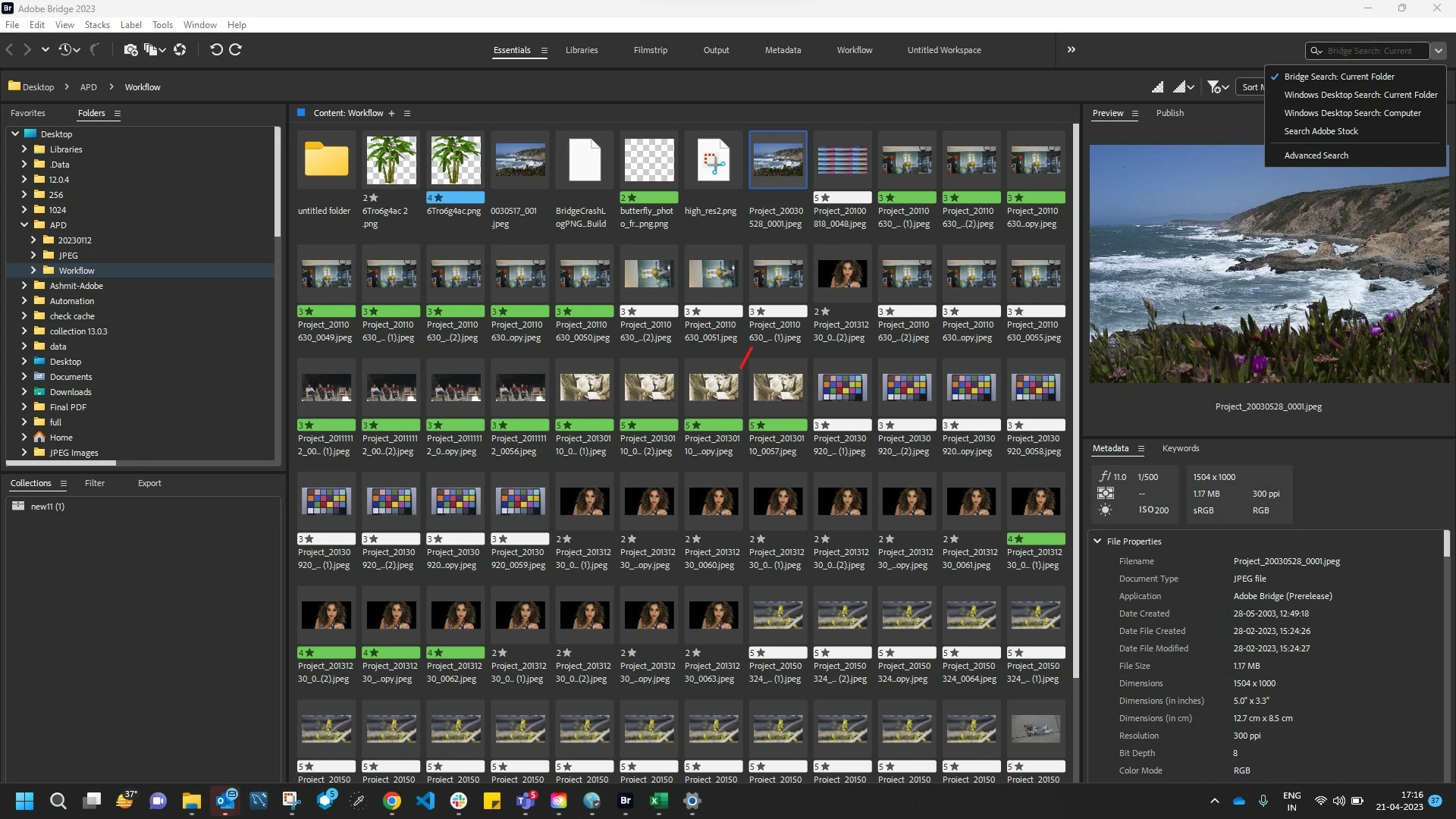Rotate 90° counterclockwise using toolbar icon
Image resolution: width=1456 pixels, height=819 pixels.
[x=216, y=50]
